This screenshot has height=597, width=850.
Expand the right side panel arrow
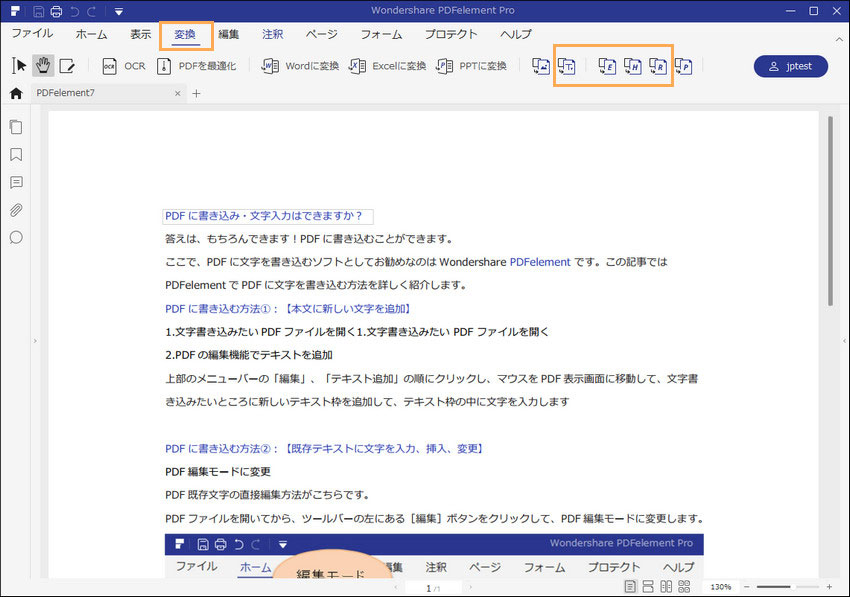[x=844, y=341]
